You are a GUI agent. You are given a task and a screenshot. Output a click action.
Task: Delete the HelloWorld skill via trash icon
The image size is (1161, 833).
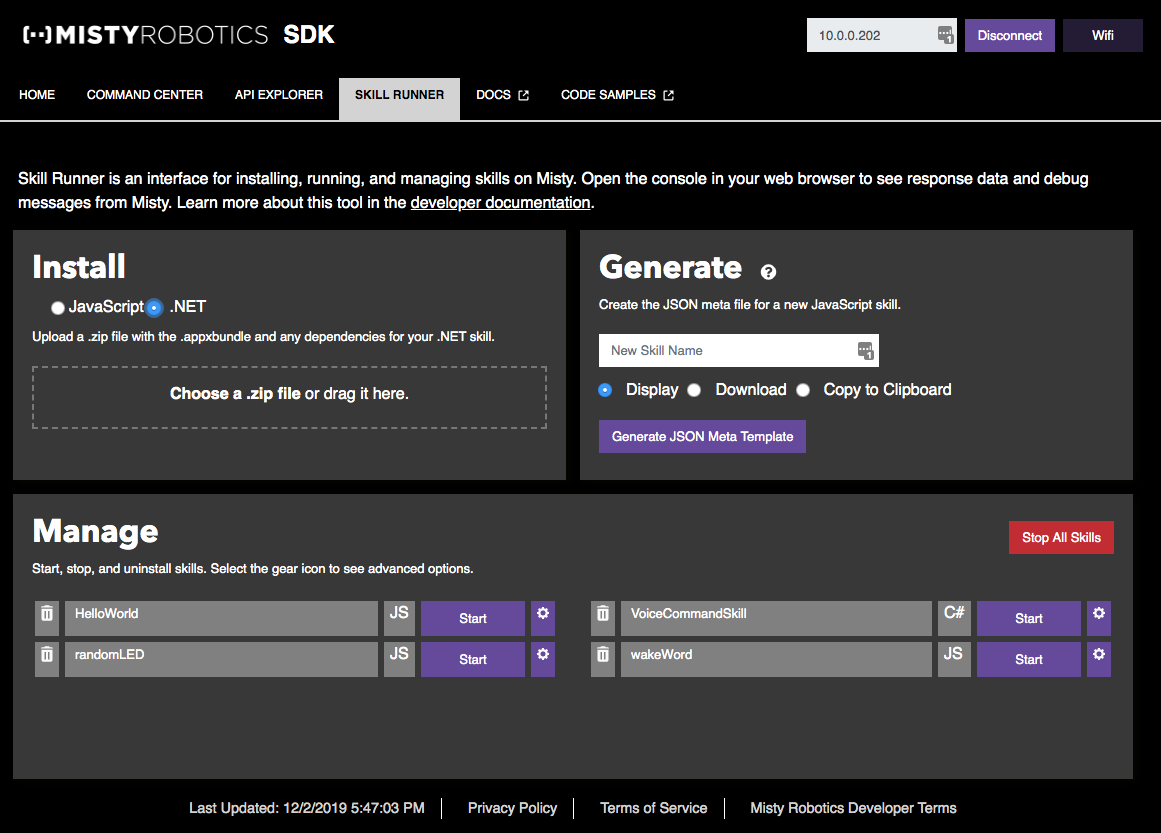pos(46,617)
